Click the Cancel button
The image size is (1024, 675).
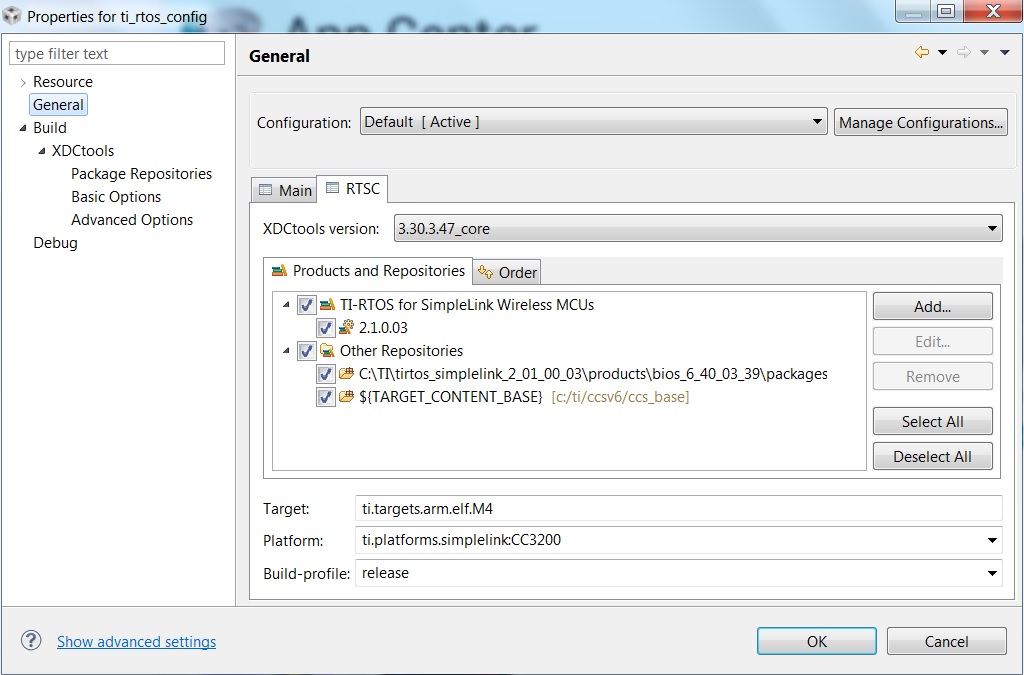(x=946, y=641)
